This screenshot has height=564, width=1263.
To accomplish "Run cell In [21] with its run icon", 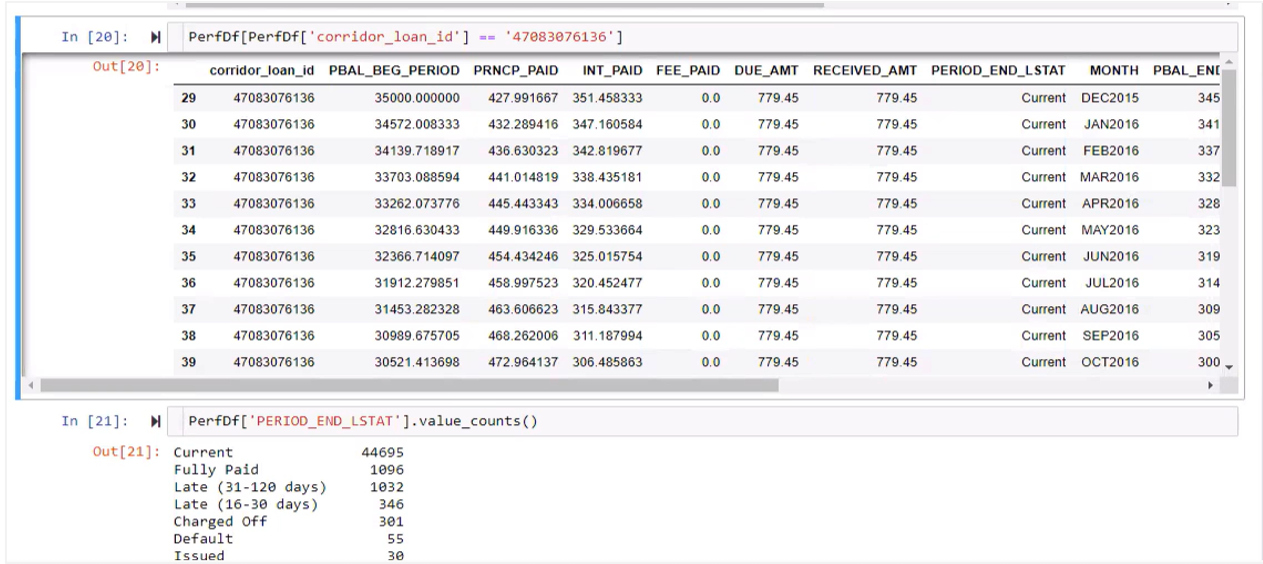I will [156, 422].
